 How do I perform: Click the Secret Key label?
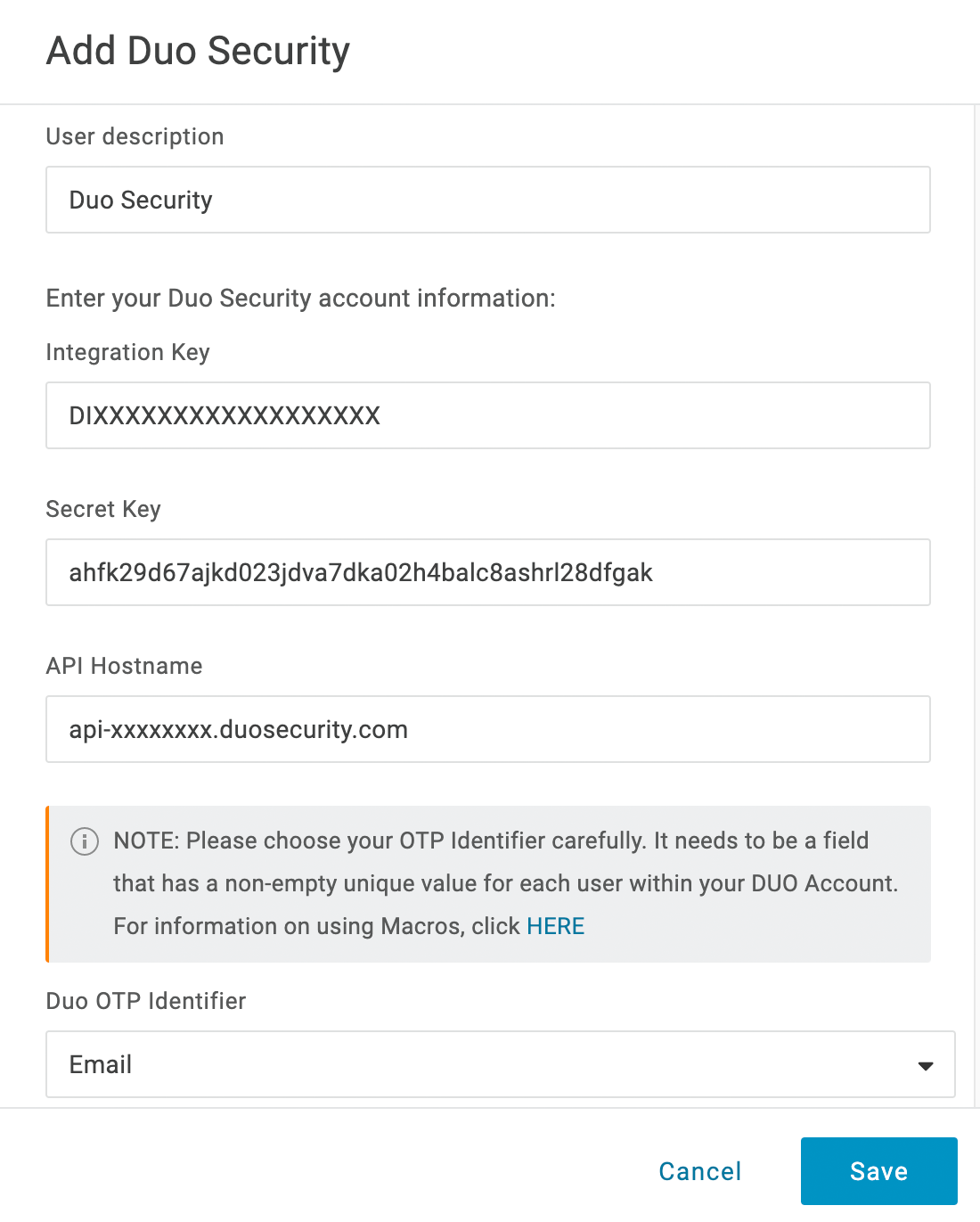102,509
